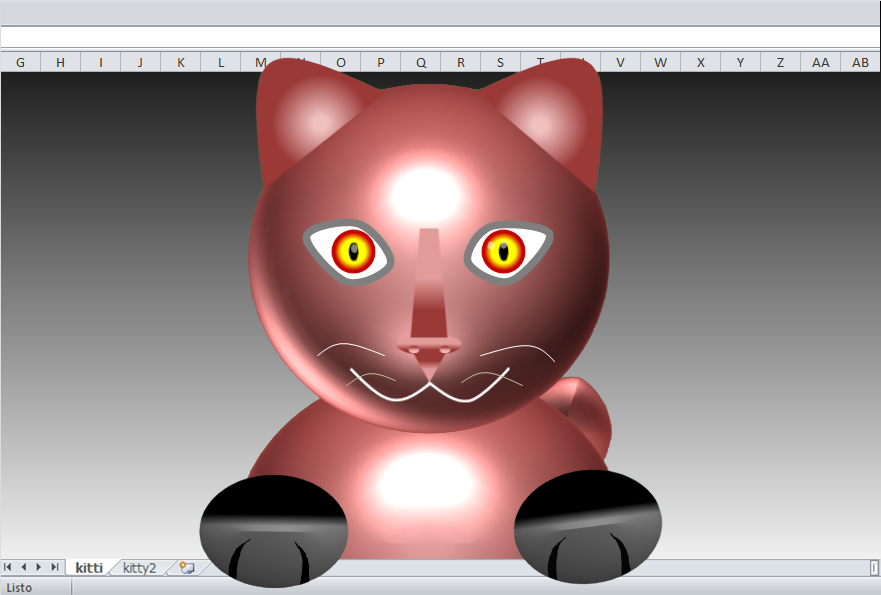Click the Listo status bar text

[x=19, y=588]
